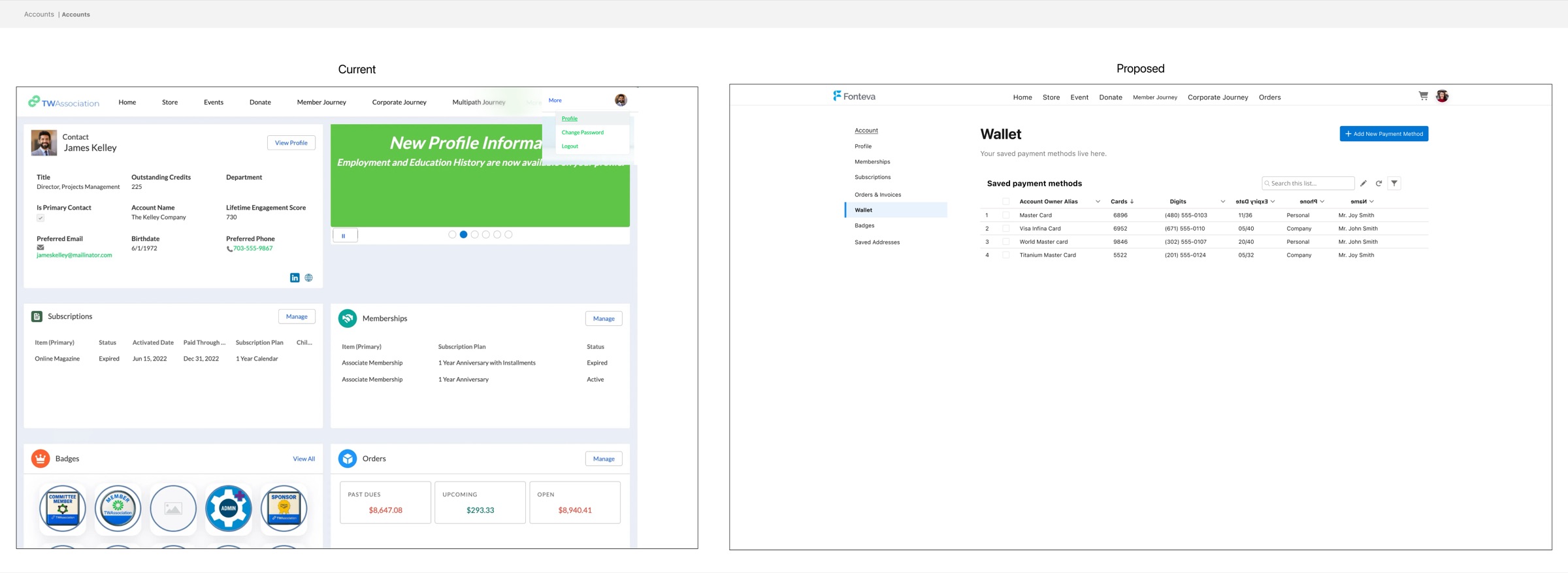Choose Logout from the user menu

tap(570, 146)
